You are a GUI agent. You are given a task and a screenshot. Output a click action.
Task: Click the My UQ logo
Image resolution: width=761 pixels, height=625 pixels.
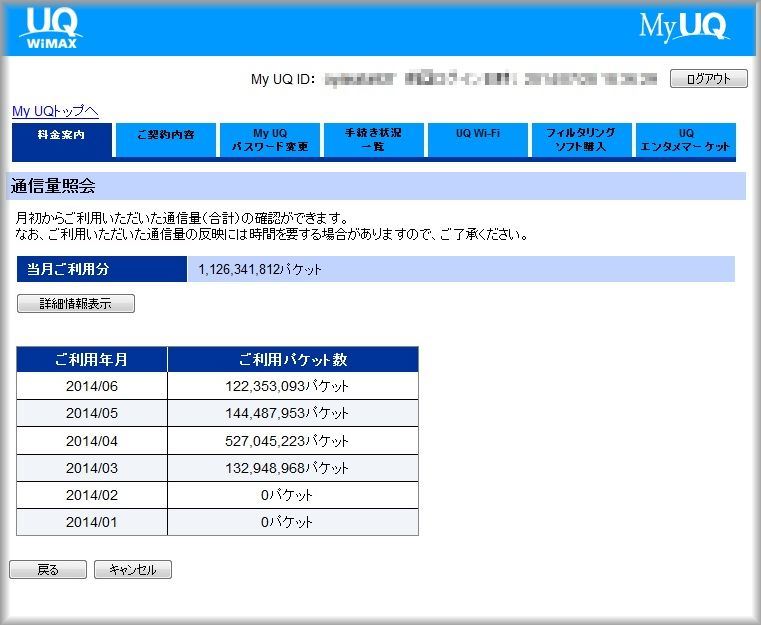click(684, 26)
